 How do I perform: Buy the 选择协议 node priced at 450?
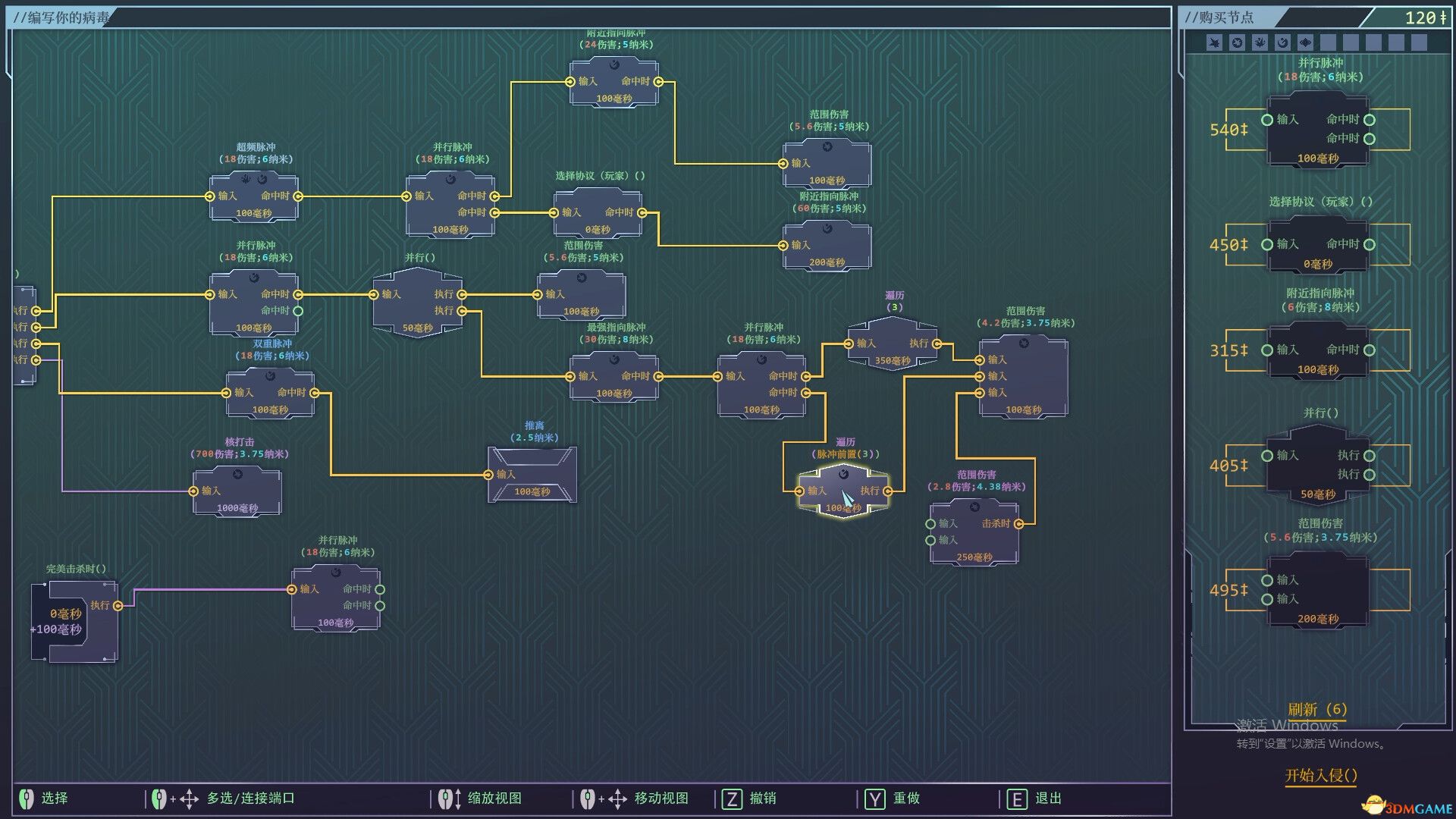1317,245
